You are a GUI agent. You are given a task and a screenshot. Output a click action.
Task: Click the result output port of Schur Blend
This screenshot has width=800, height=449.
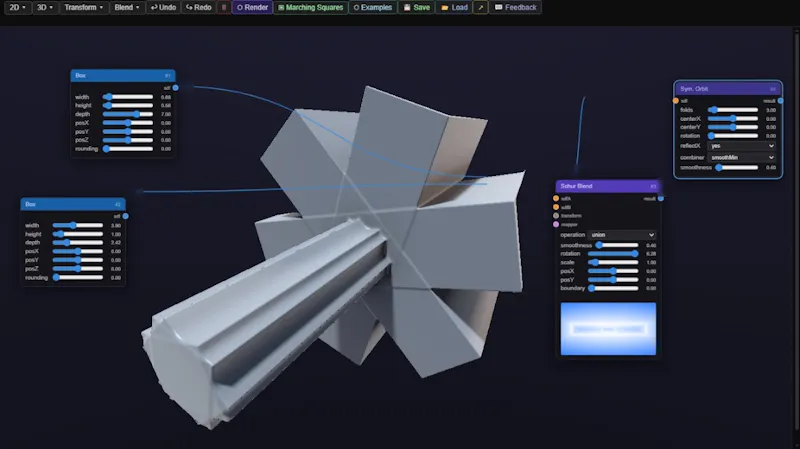tap(661, 198)
